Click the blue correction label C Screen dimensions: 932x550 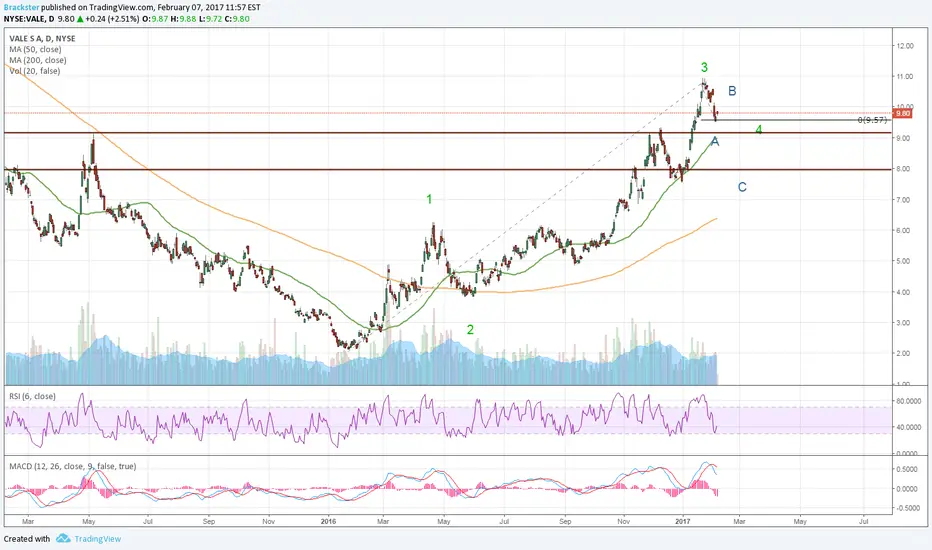tap(742, 187)
